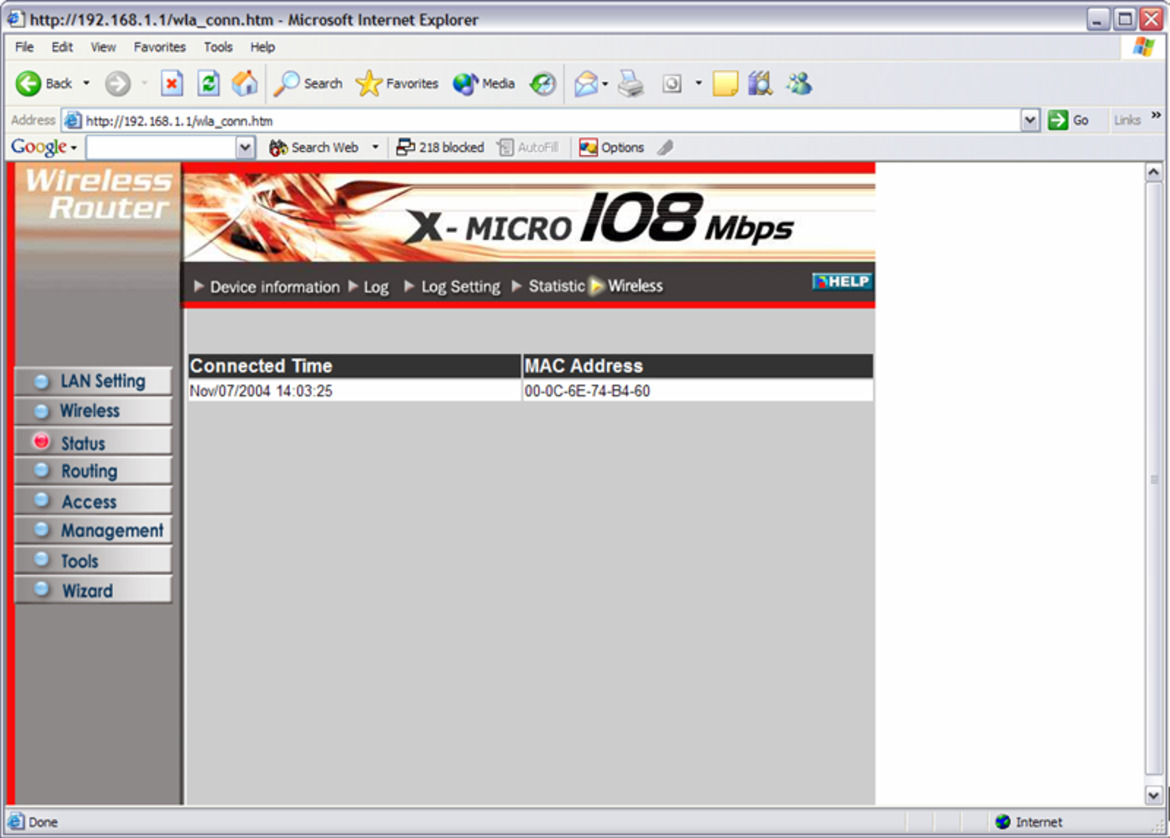The width and height of the screenshot is (1170, 838).
Task: Click the Google toolbar search field
Action: click(162, 148)
